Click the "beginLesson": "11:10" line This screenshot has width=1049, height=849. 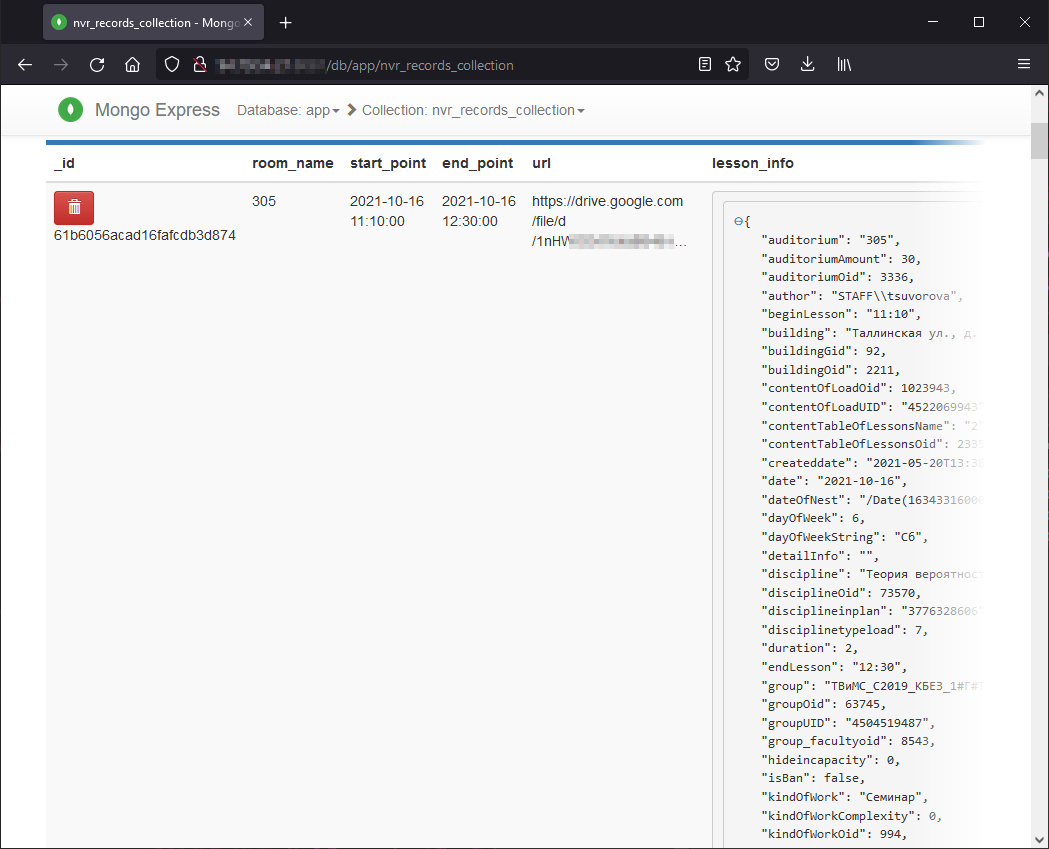(841, 314)
